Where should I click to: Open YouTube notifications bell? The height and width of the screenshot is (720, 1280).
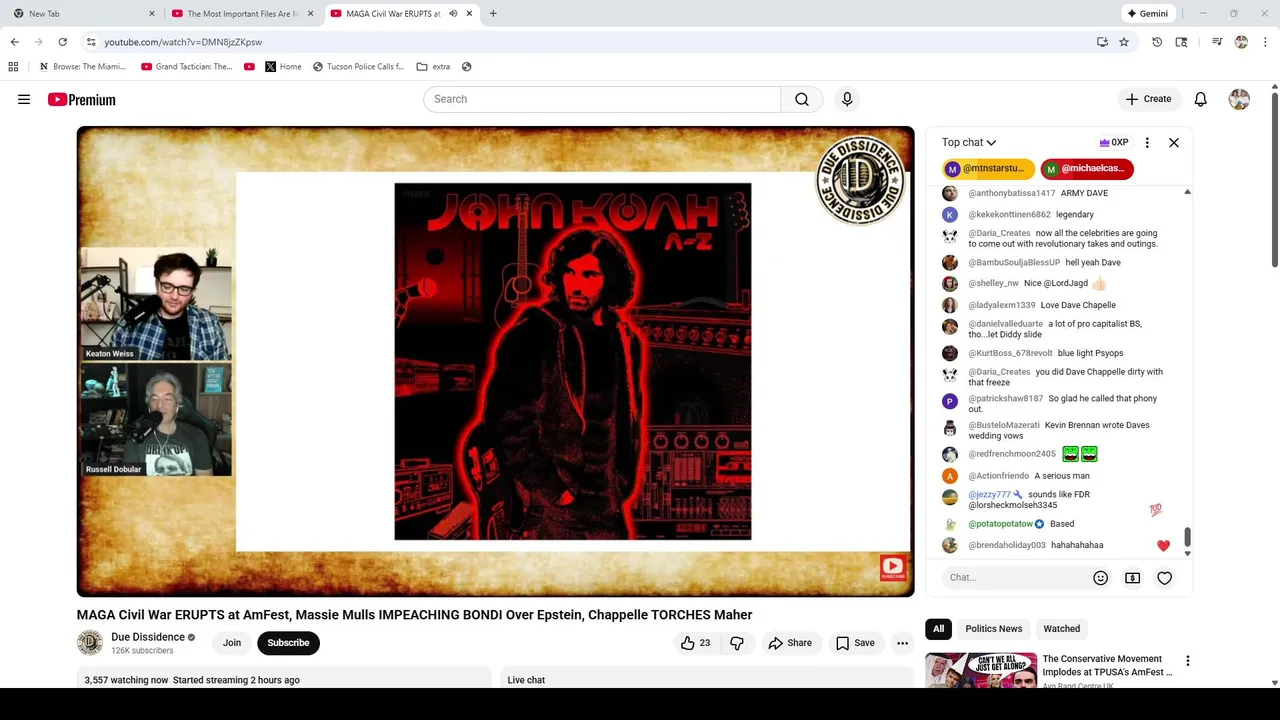1200,99
